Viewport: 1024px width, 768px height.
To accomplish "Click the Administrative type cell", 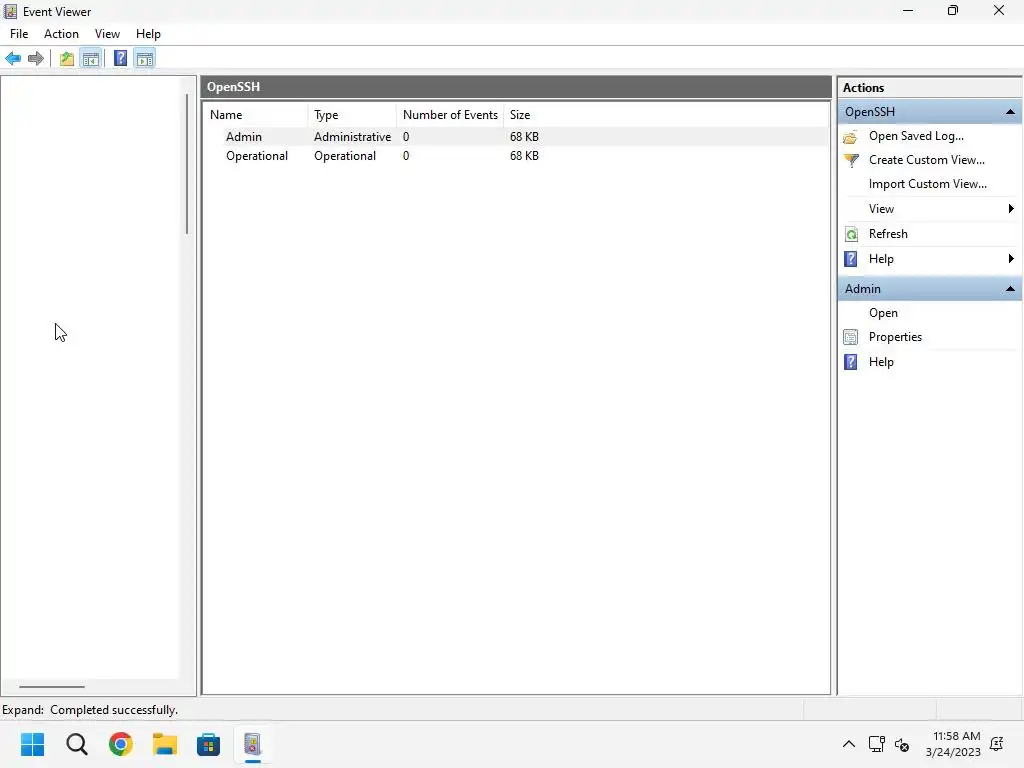I will point(352,136).
